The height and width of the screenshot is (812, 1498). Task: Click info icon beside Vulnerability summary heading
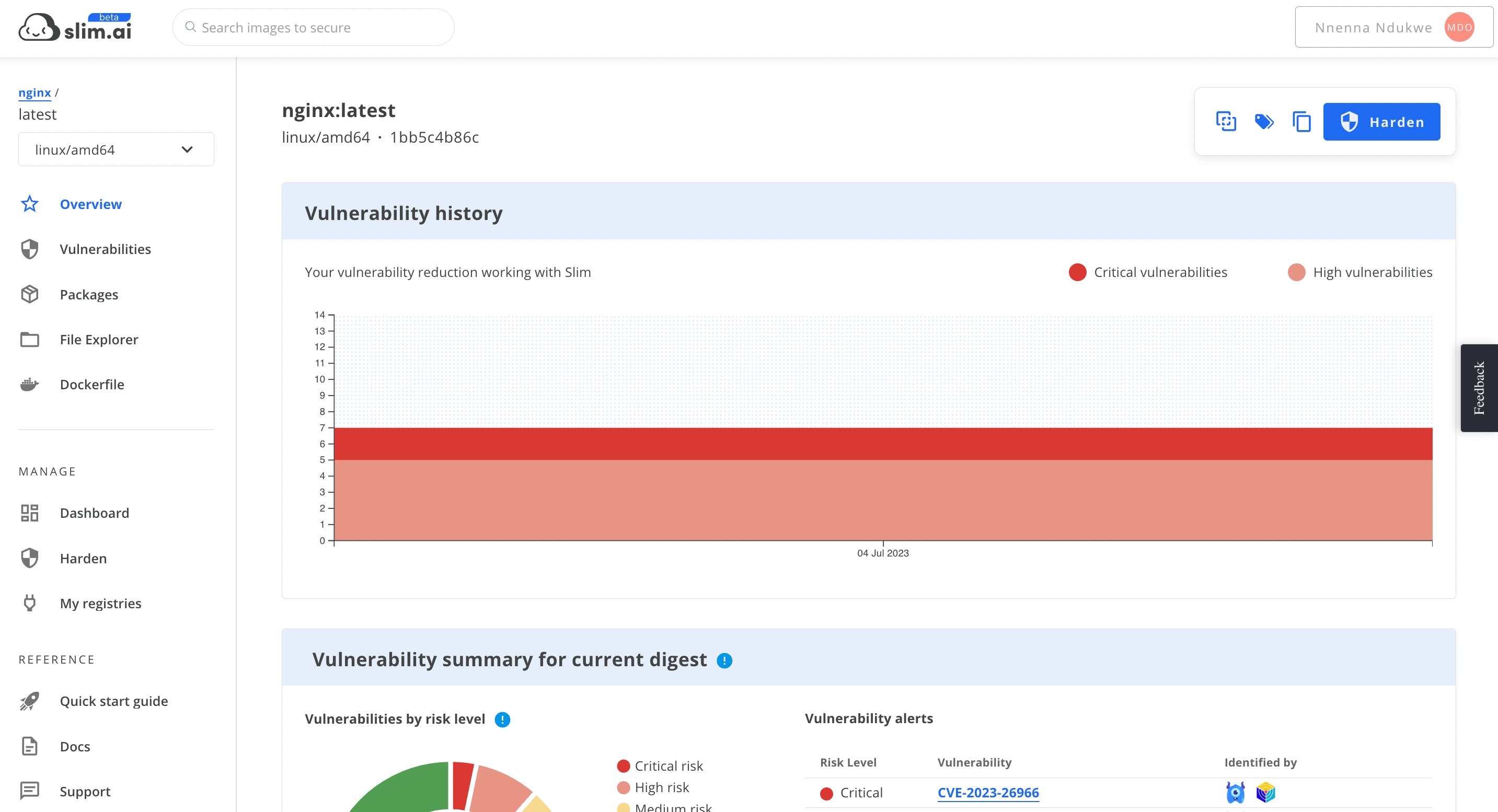[724, 660]
